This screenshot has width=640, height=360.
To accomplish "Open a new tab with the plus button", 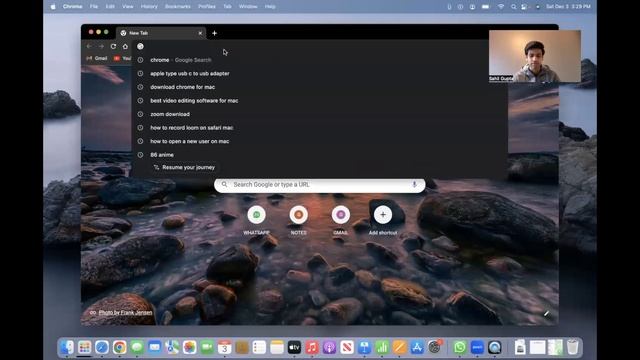I will tap(214, 33).
